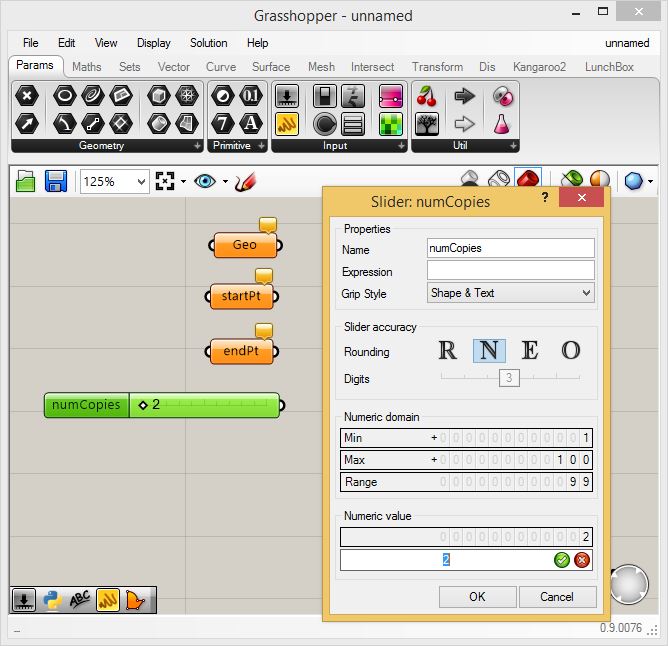Click the Name input field
The width and height of the screenshot is (668, 646).
coord(510,248)
